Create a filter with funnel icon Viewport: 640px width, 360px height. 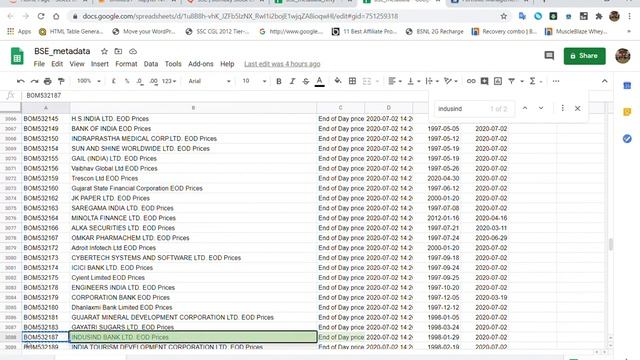tap(511, 81)
